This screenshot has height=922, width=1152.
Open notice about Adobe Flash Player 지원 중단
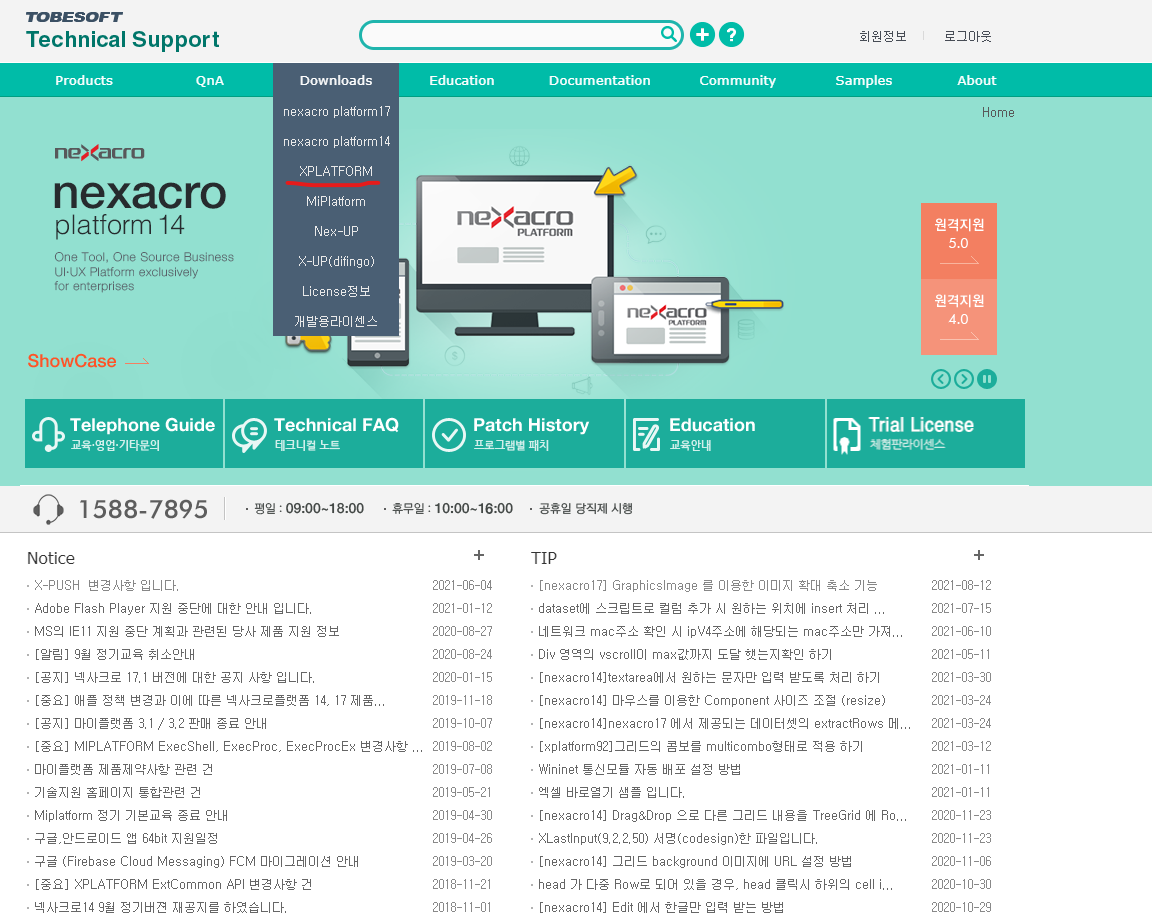click(173, 608)
